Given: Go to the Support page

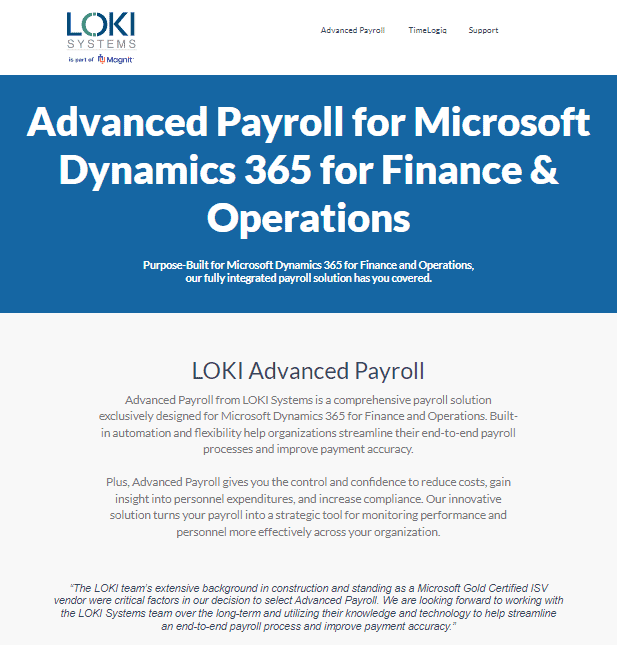Looking at the screenshot, I should tap(483, 30).
